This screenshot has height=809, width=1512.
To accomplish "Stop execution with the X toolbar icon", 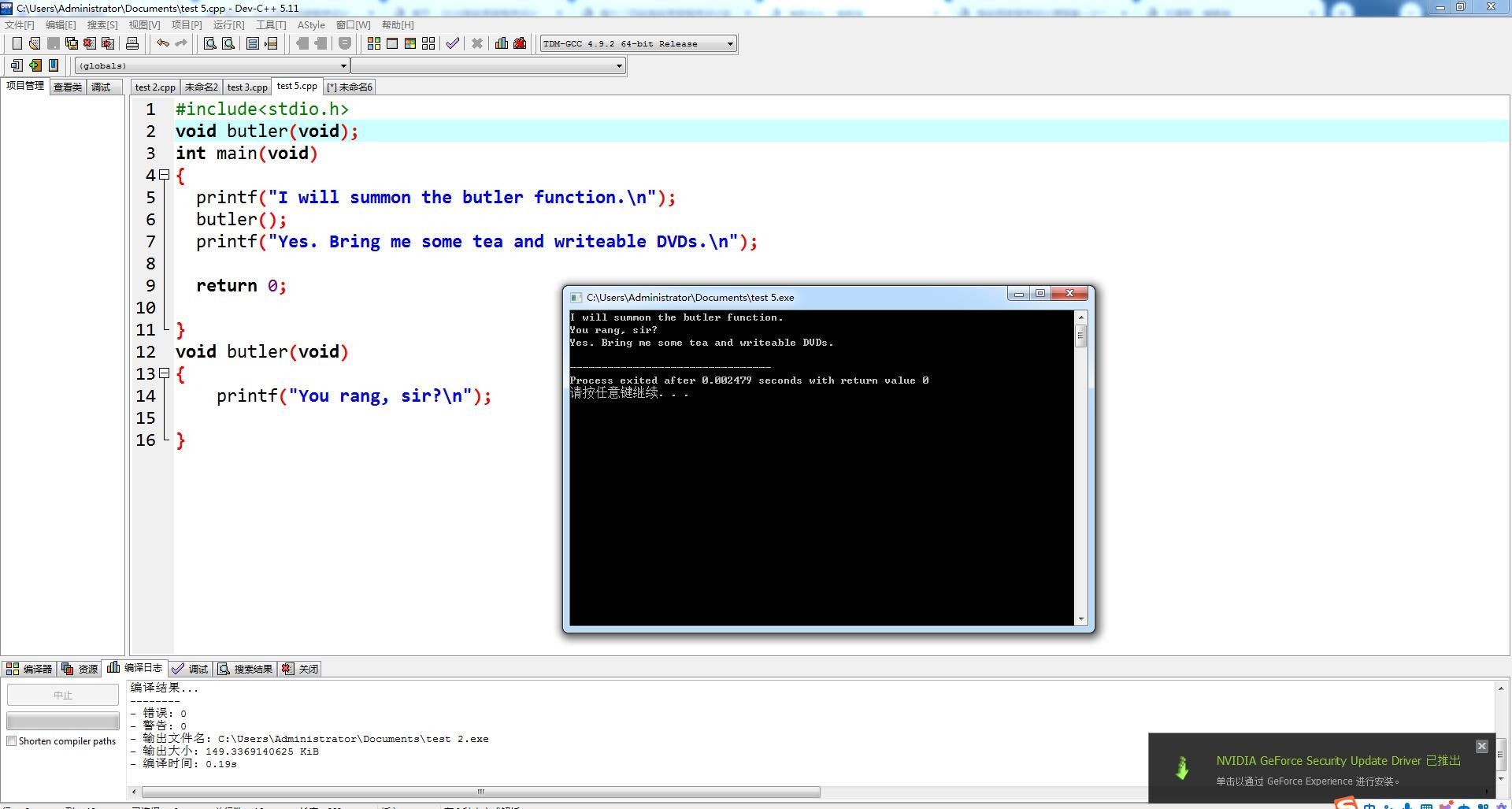I will pyautogui.click(x=477, y=43).
